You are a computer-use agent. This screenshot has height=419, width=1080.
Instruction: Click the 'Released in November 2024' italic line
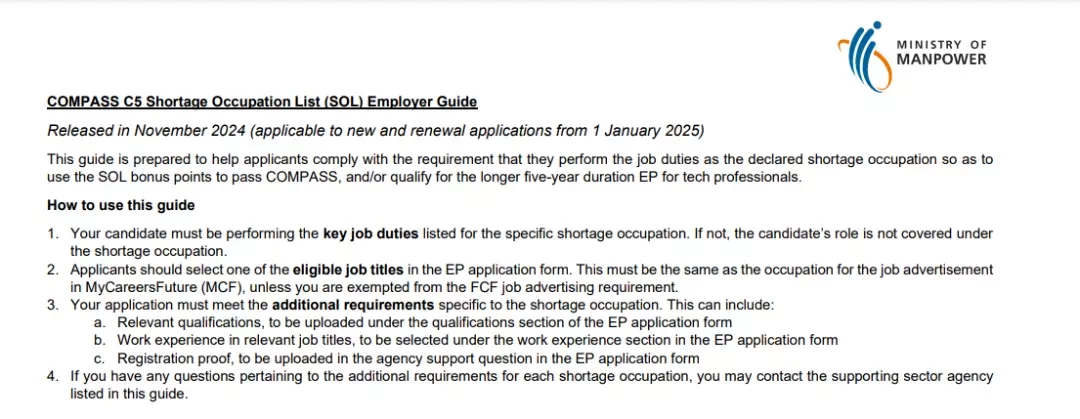pyautogui.click(x=376, y=130)
